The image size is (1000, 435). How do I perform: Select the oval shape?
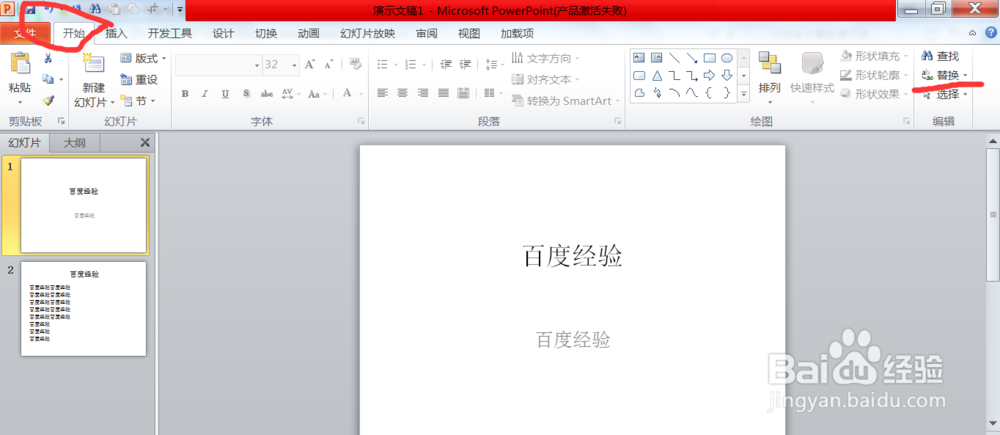(x=727, y=58)
